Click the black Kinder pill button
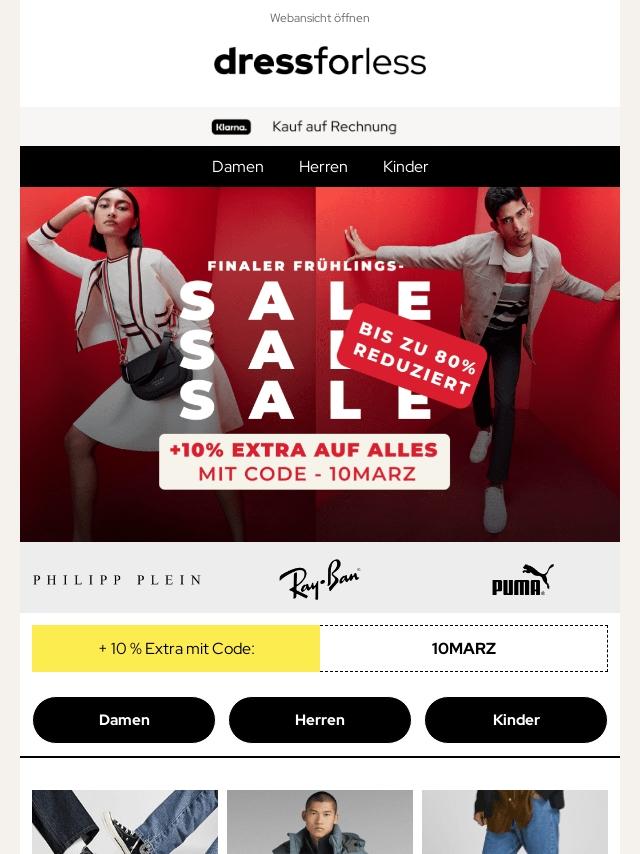This screenshot has width=640, height=854. coord(516,720)
